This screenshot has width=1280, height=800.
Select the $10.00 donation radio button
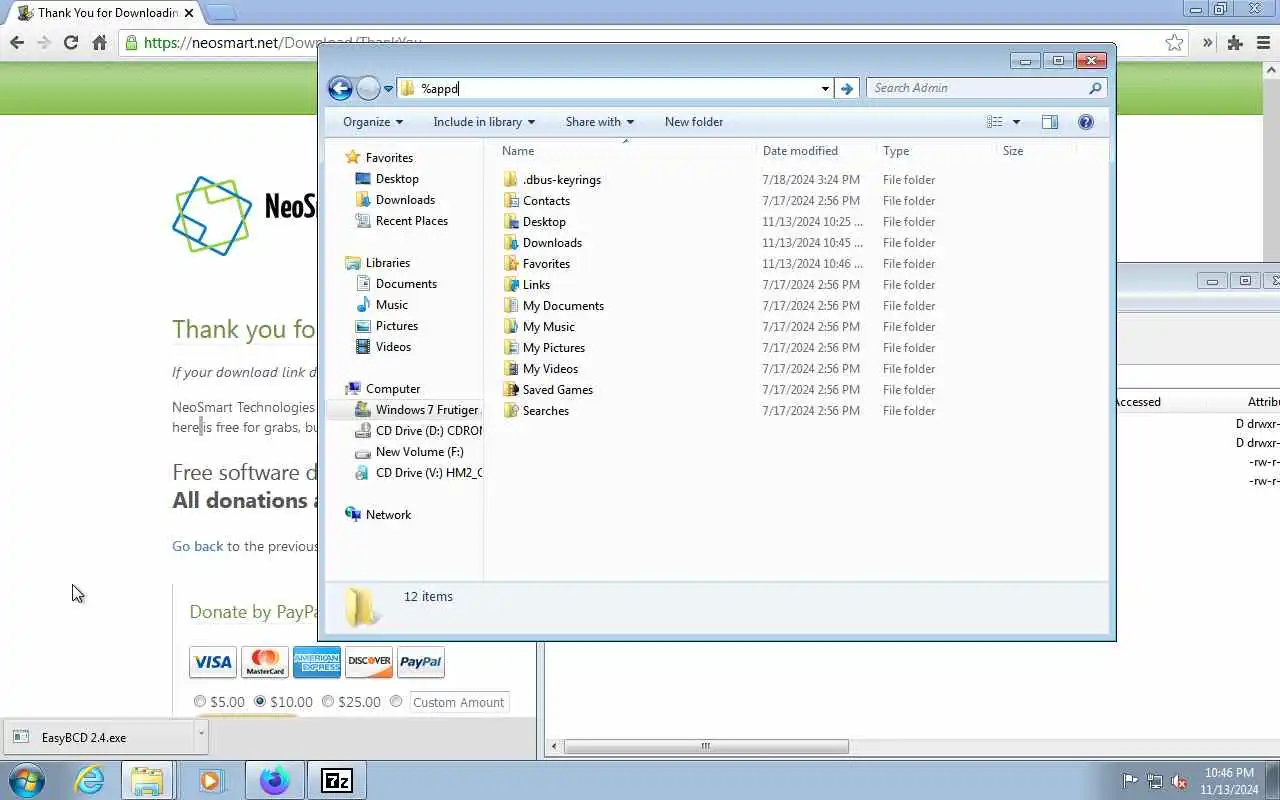(x=260, y=702)
